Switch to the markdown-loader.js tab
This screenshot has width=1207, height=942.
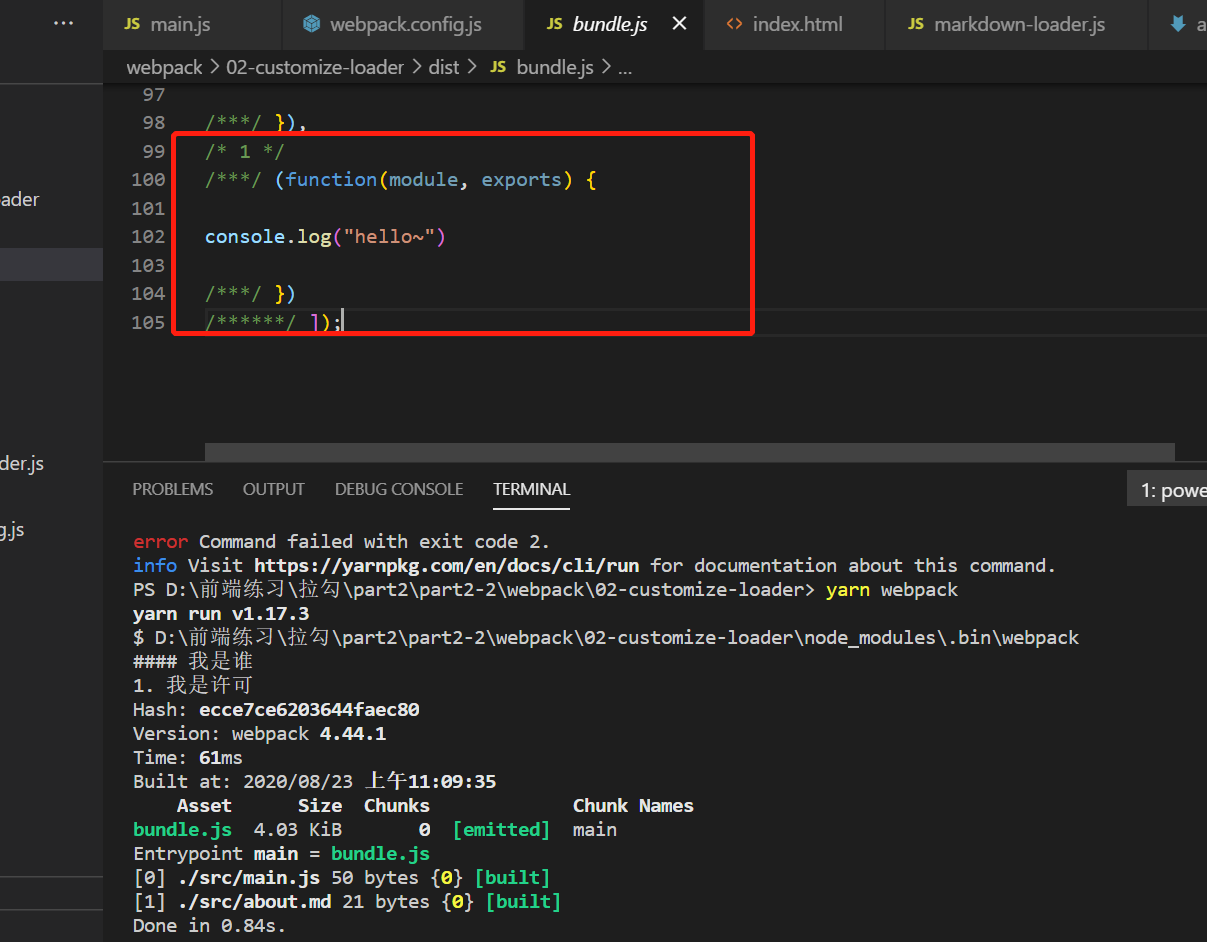[1016, 24]
